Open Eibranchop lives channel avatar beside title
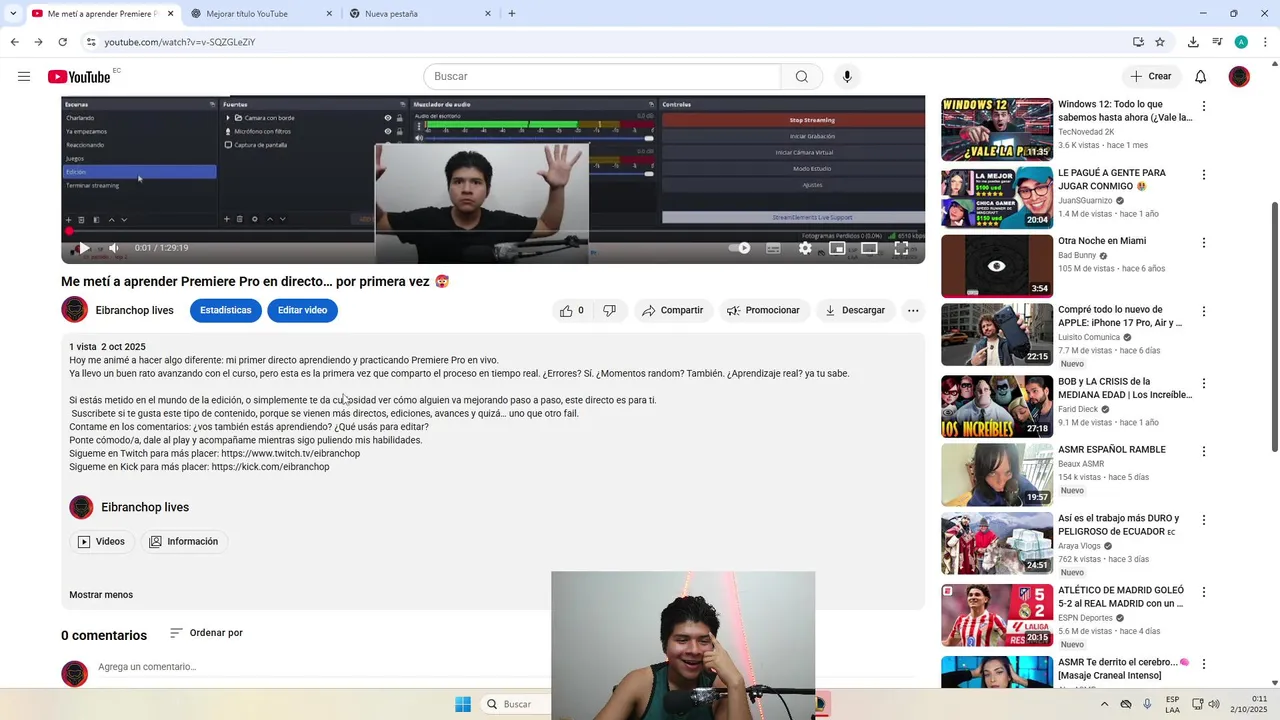Viewport: 1280px width, 720px height. [x=74, y=310]
